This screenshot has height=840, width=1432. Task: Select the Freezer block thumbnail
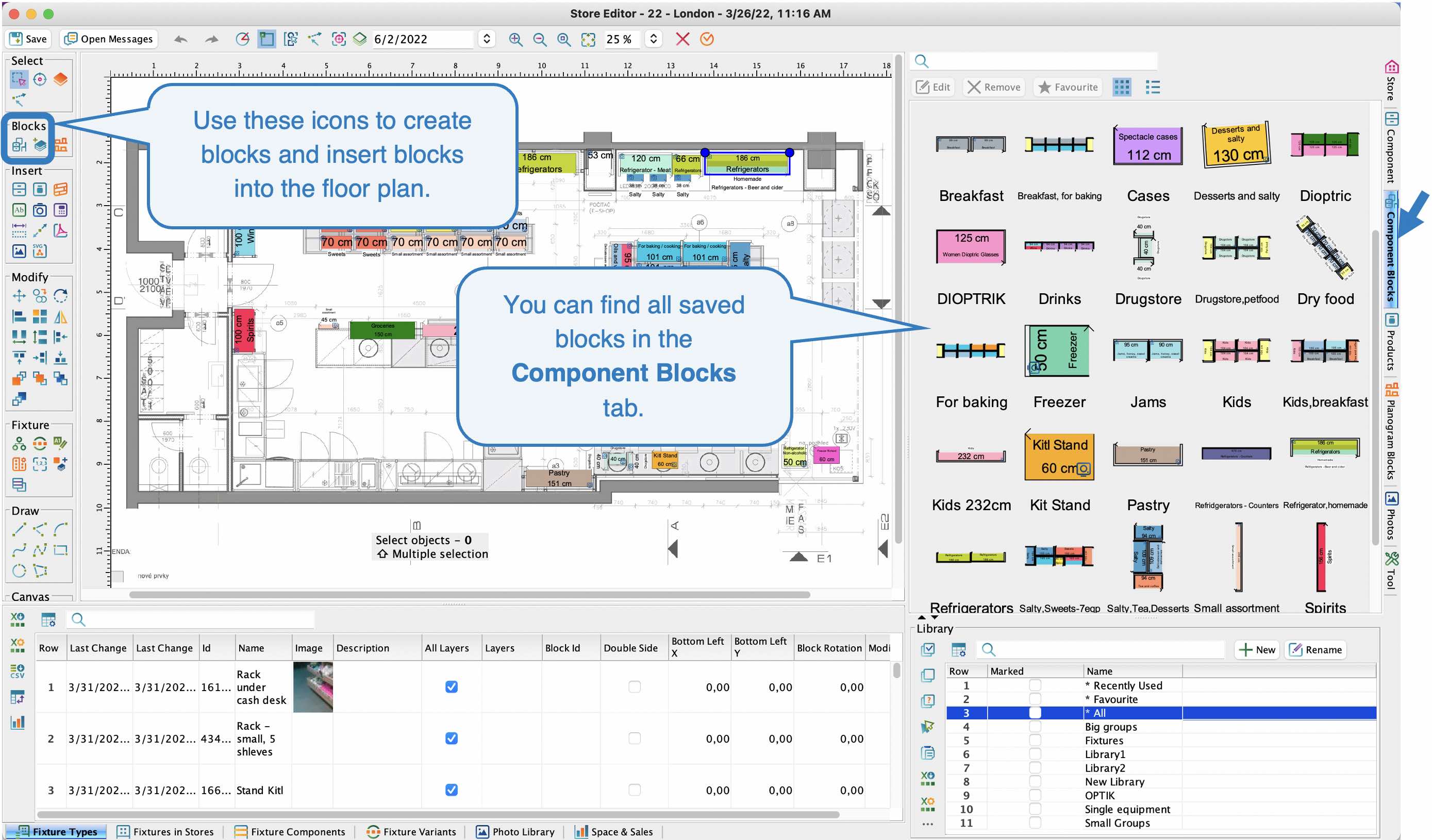pos(1059,351)
